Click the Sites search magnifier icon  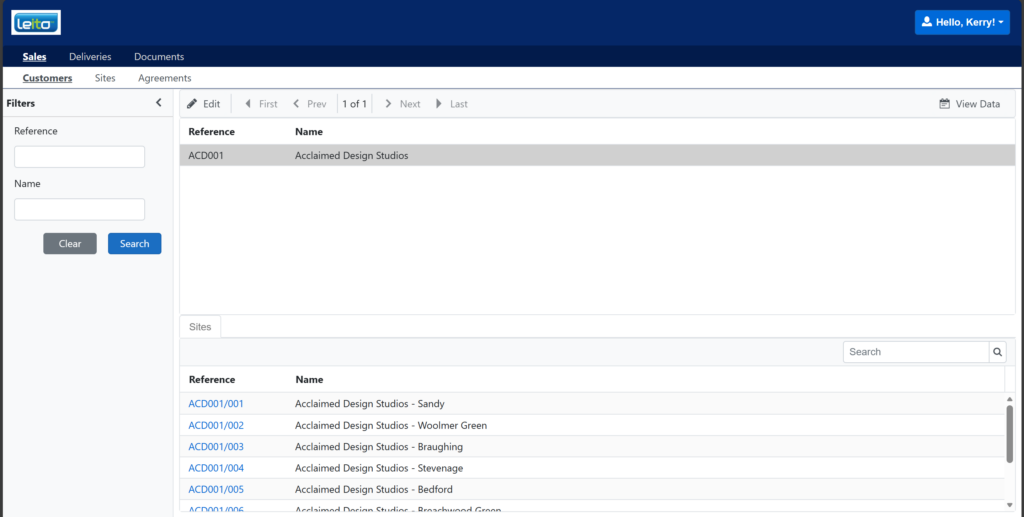click(x=997, y=352)
